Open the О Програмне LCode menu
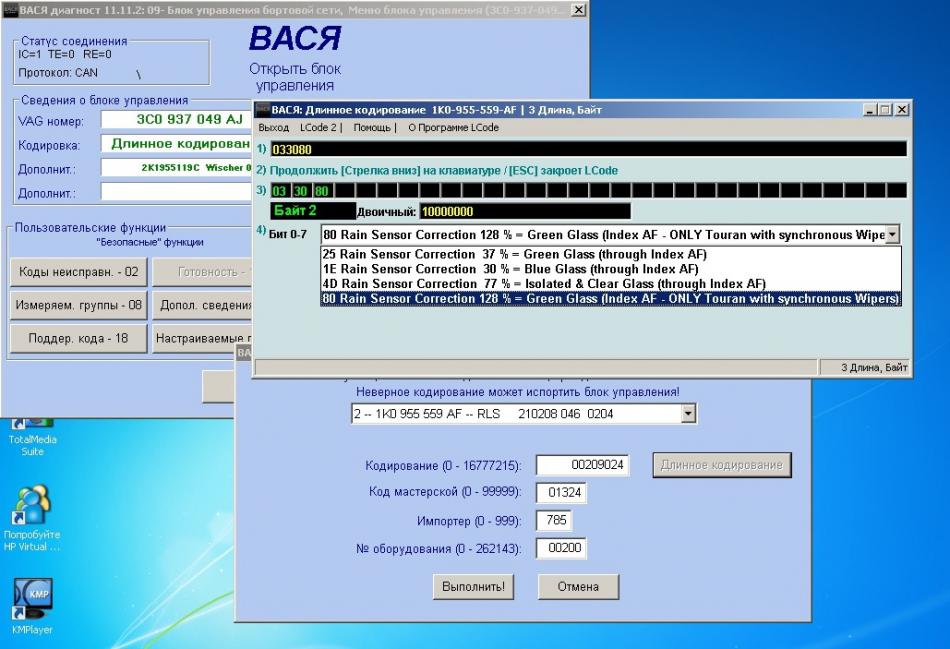The height and width of the screenshot is (649, 950). [x=453, y=127]
